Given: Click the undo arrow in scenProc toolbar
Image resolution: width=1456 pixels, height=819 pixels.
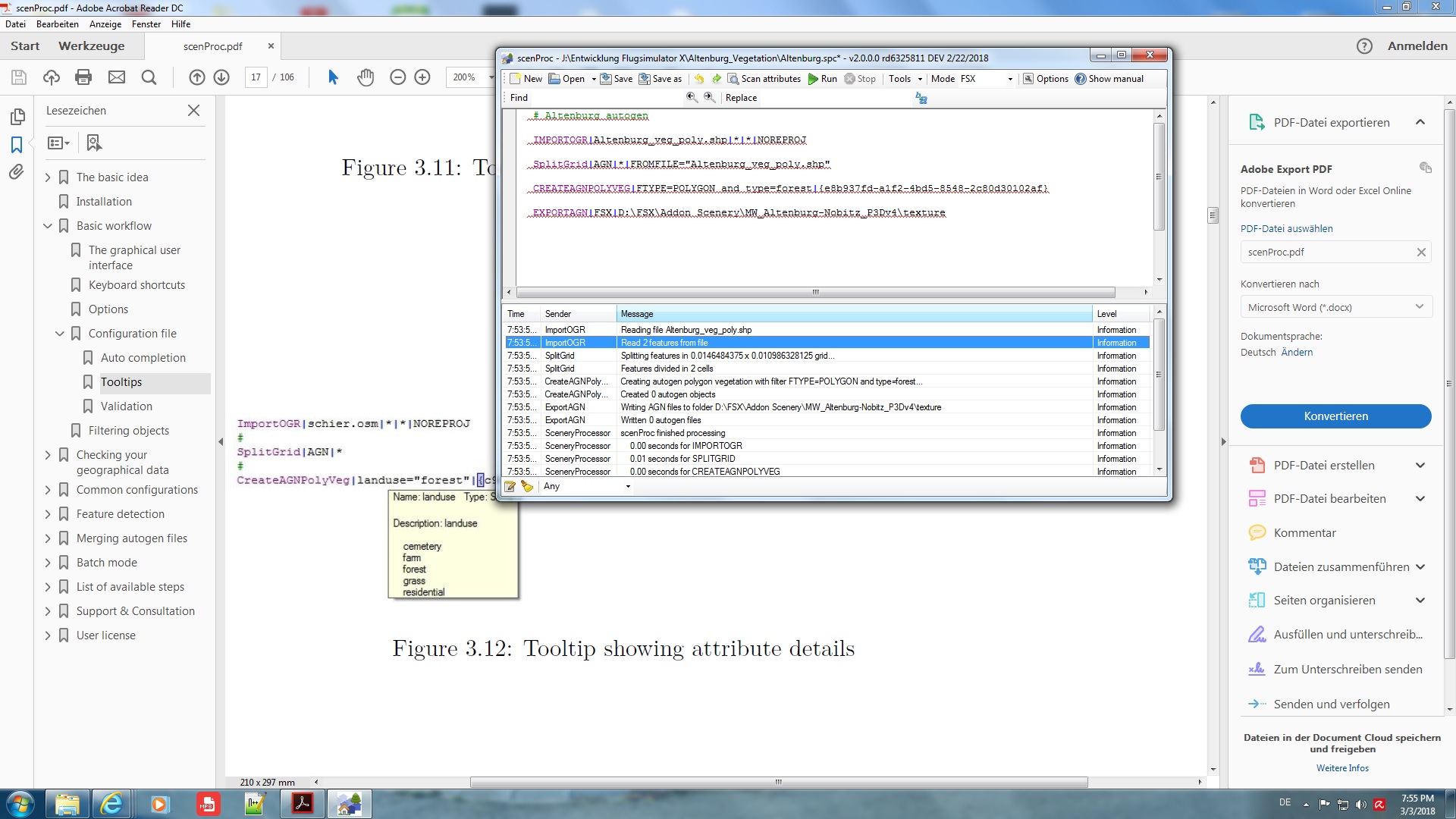Looking at the screenshot, I should click(699, 79).
